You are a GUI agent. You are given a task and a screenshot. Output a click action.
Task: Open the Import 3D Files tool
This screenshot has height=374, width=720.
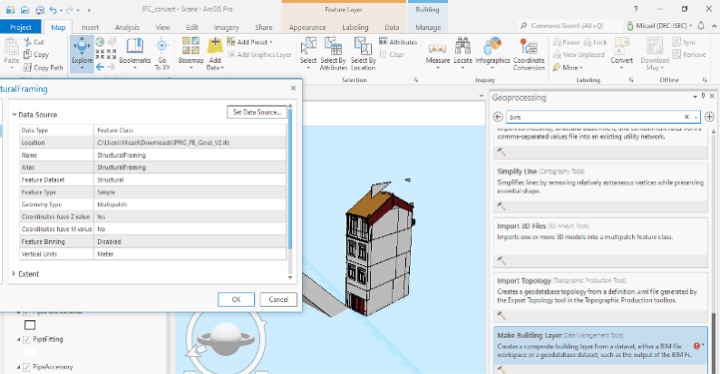[x=601, y=243]
